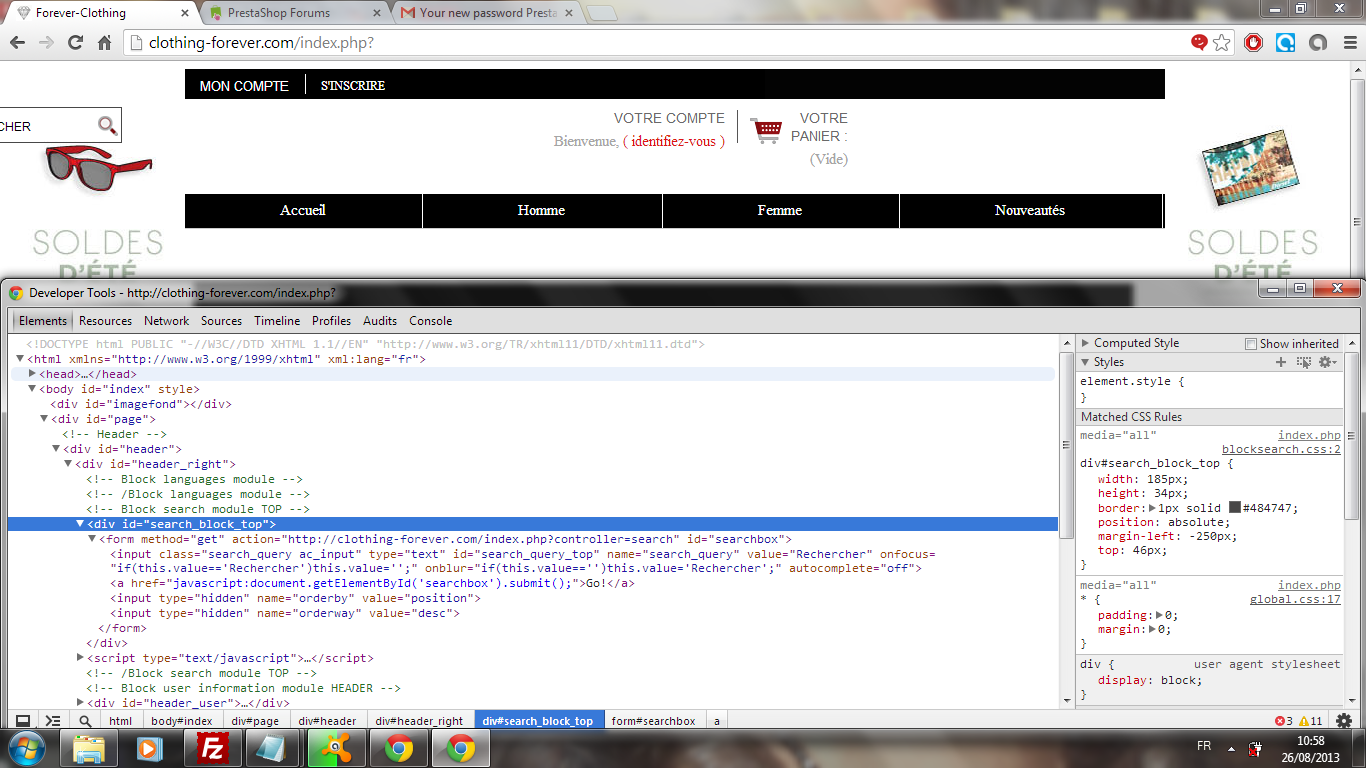
Task: Click the magnifier search icon on the website
Action: coord(107,125)
